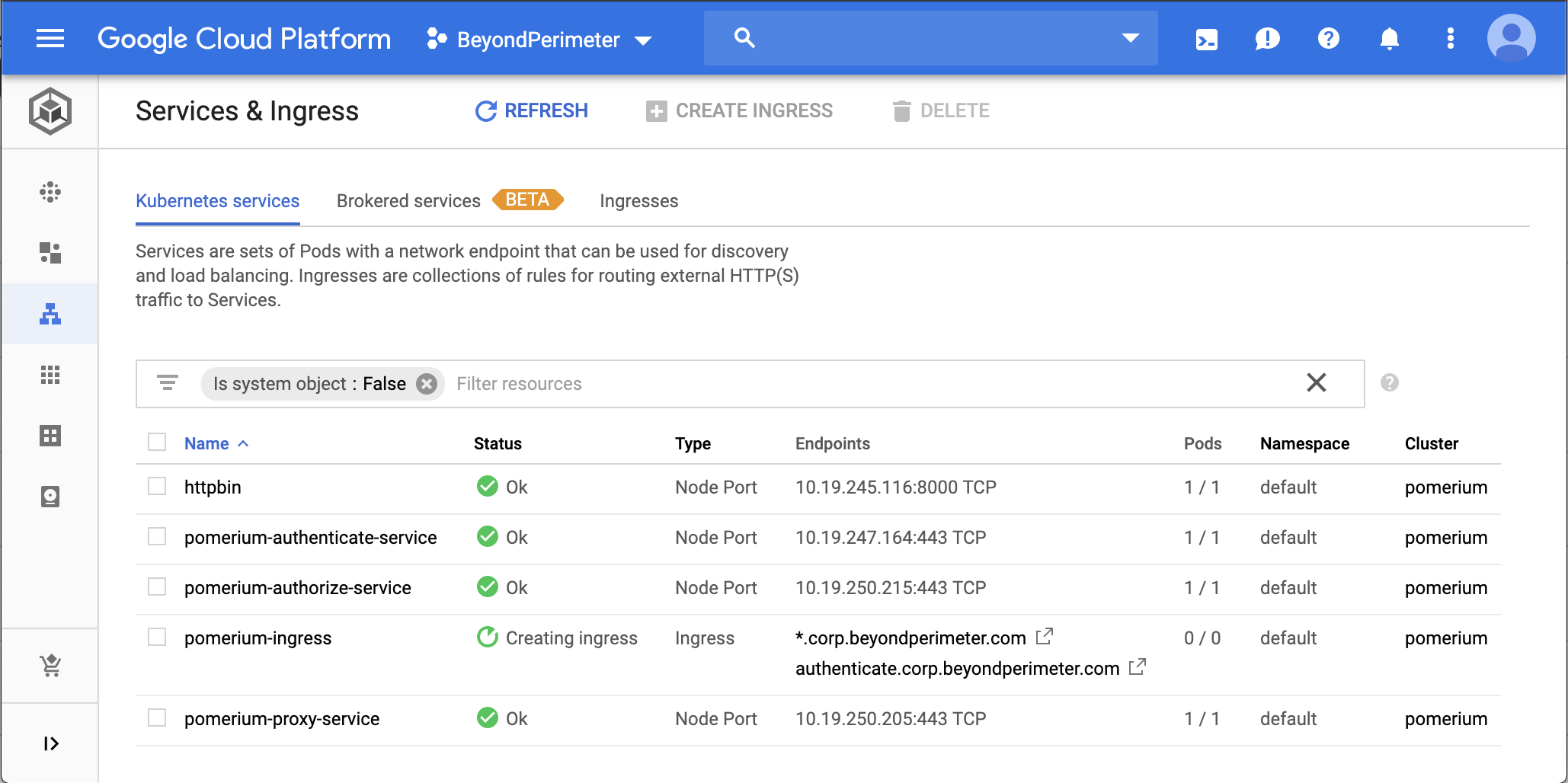Check the pomerium-proxy-service row checkbox
1568x783 pixels.
coord(157,717)
